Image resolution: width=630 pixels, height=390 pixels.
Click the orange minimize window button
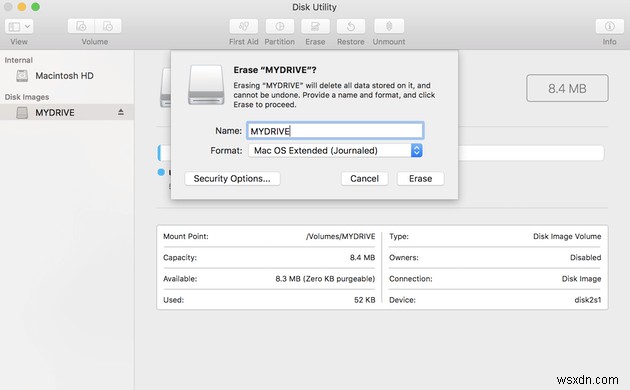22,7
